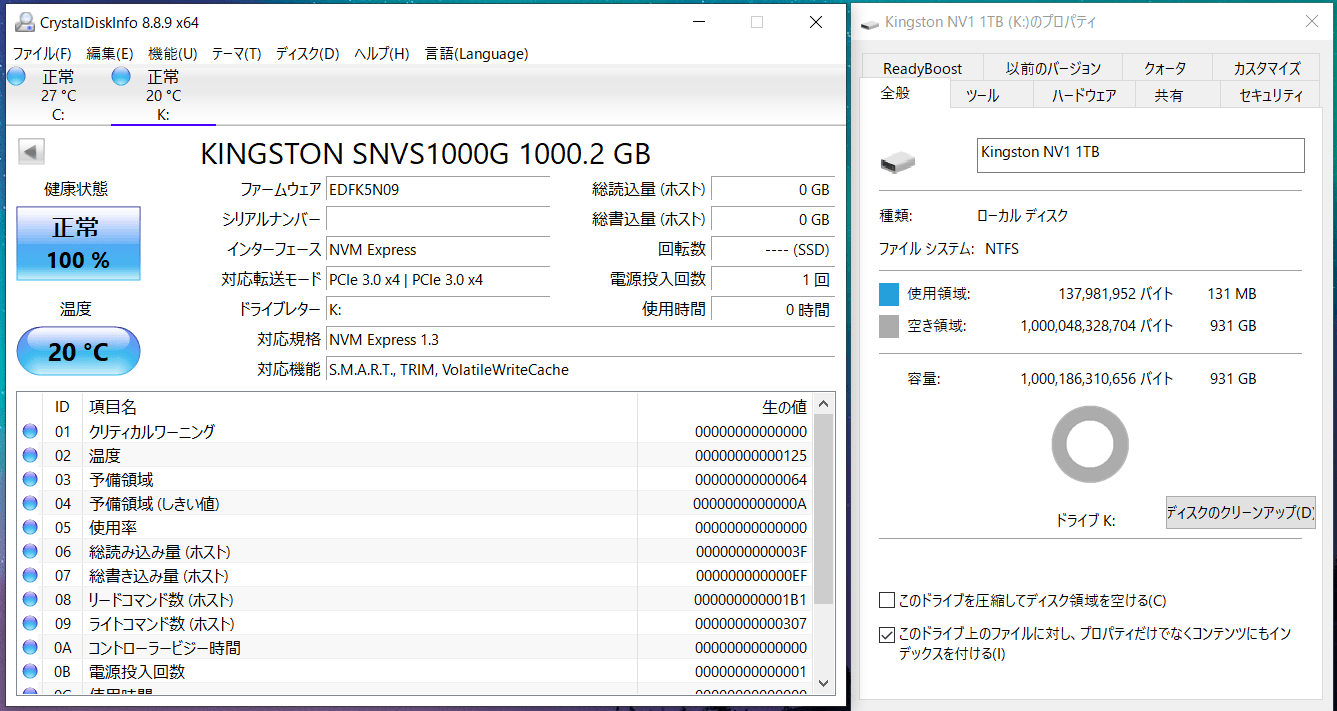Click the SMART list scrollbar up arrow

tap(824, 404)
